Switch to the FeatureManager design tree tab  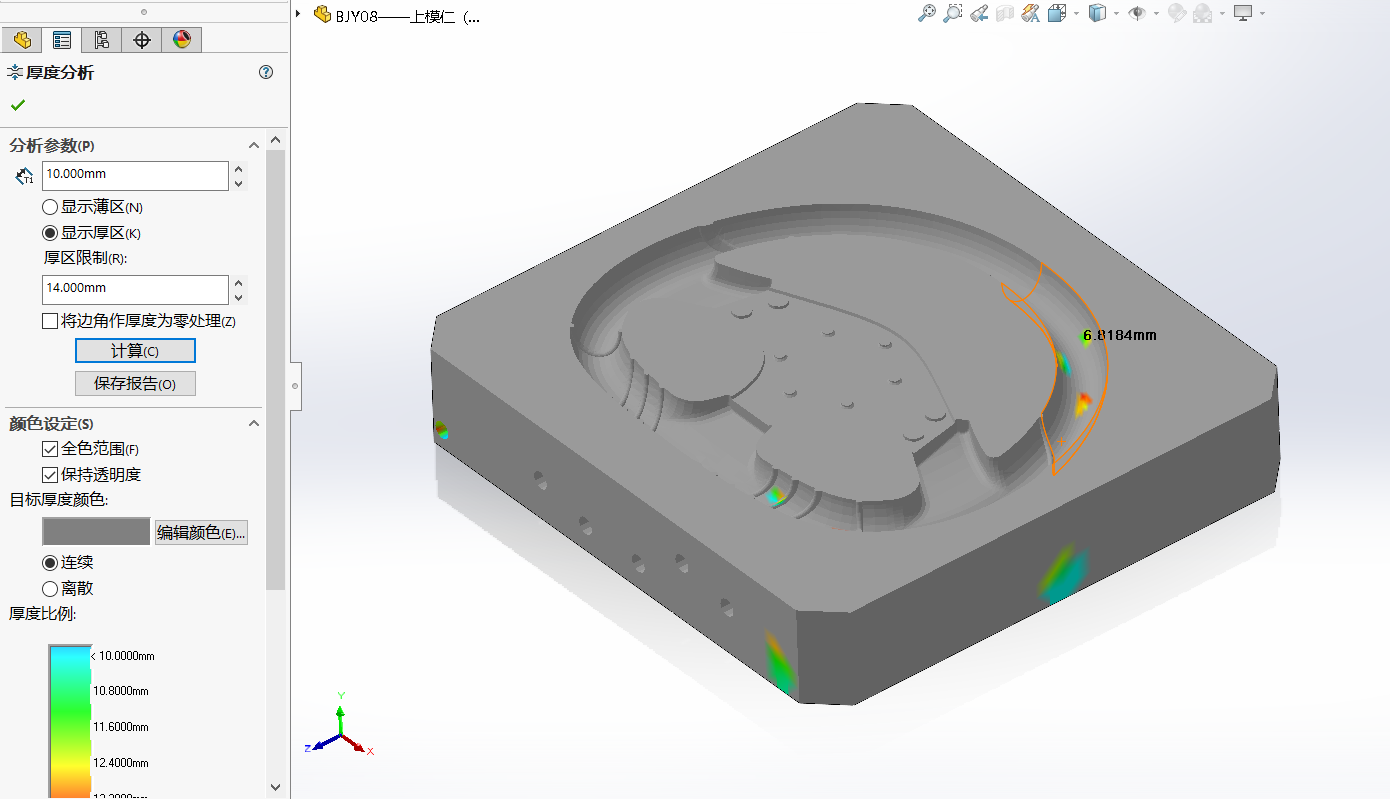[21, 40]
